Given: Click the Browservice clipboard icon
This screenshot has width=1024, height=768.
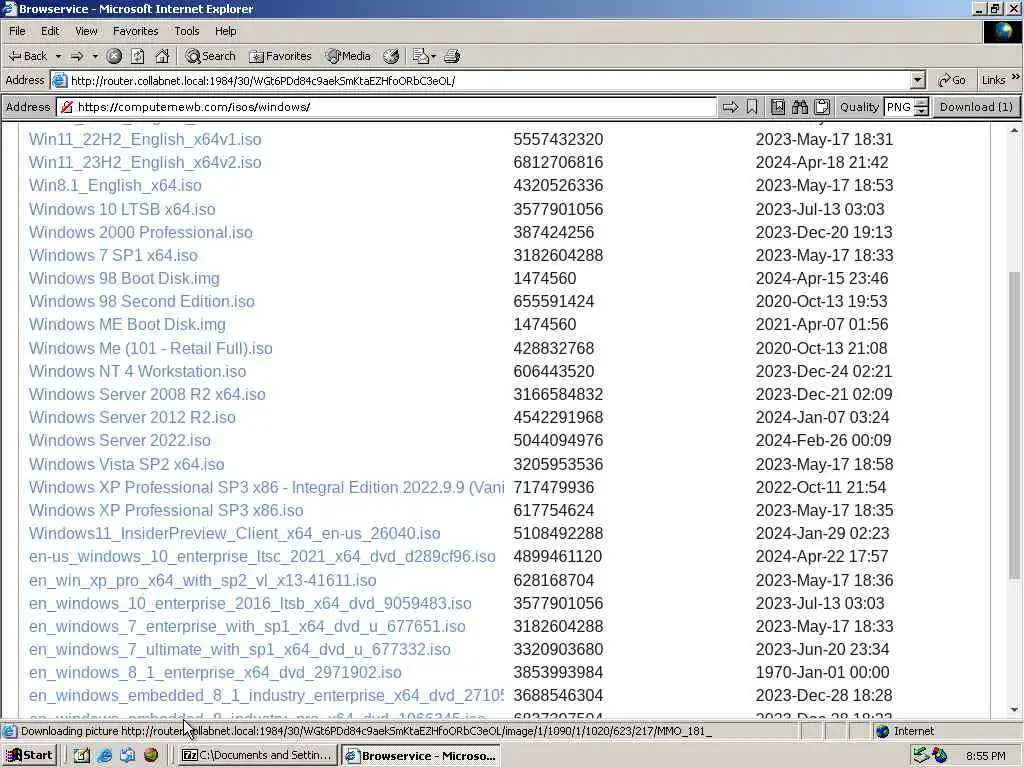Looking at the screenshot, I should click(x=822, y=106).
